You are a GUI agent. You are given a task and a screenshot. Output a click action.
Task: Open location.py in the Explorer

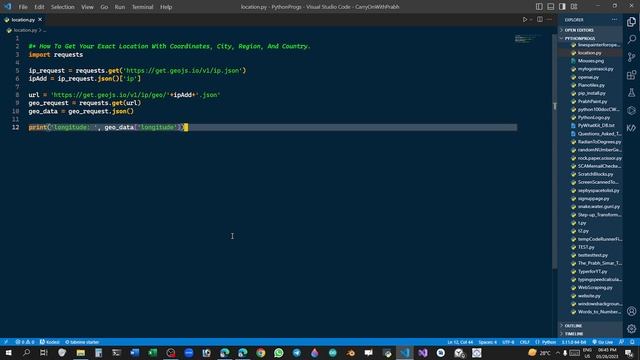click(590, 53)
